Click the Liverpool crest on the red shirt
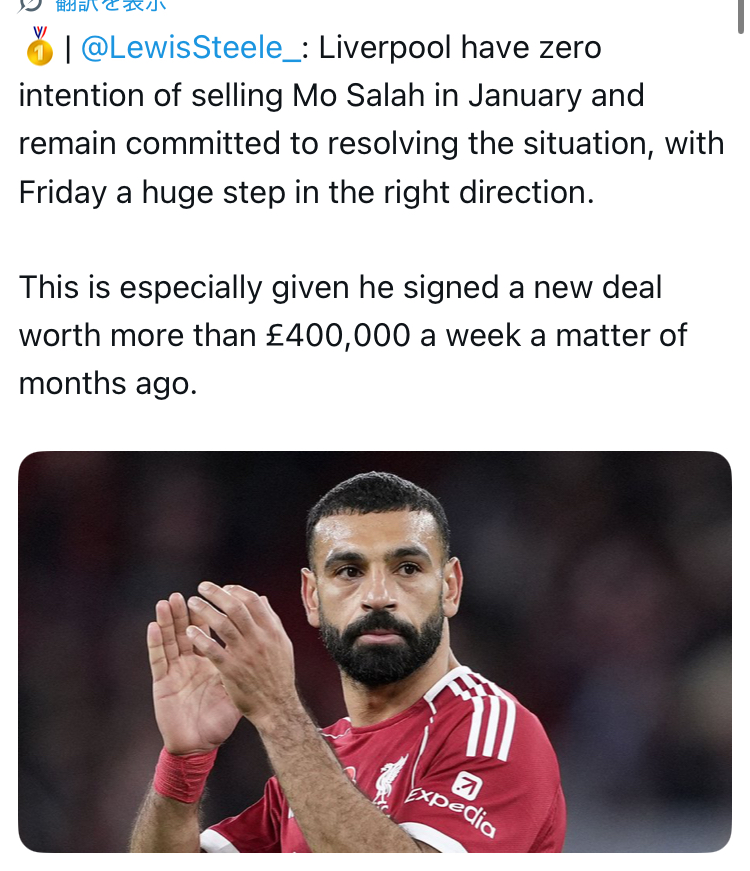750x871 pixels. [x=389, y=778]
